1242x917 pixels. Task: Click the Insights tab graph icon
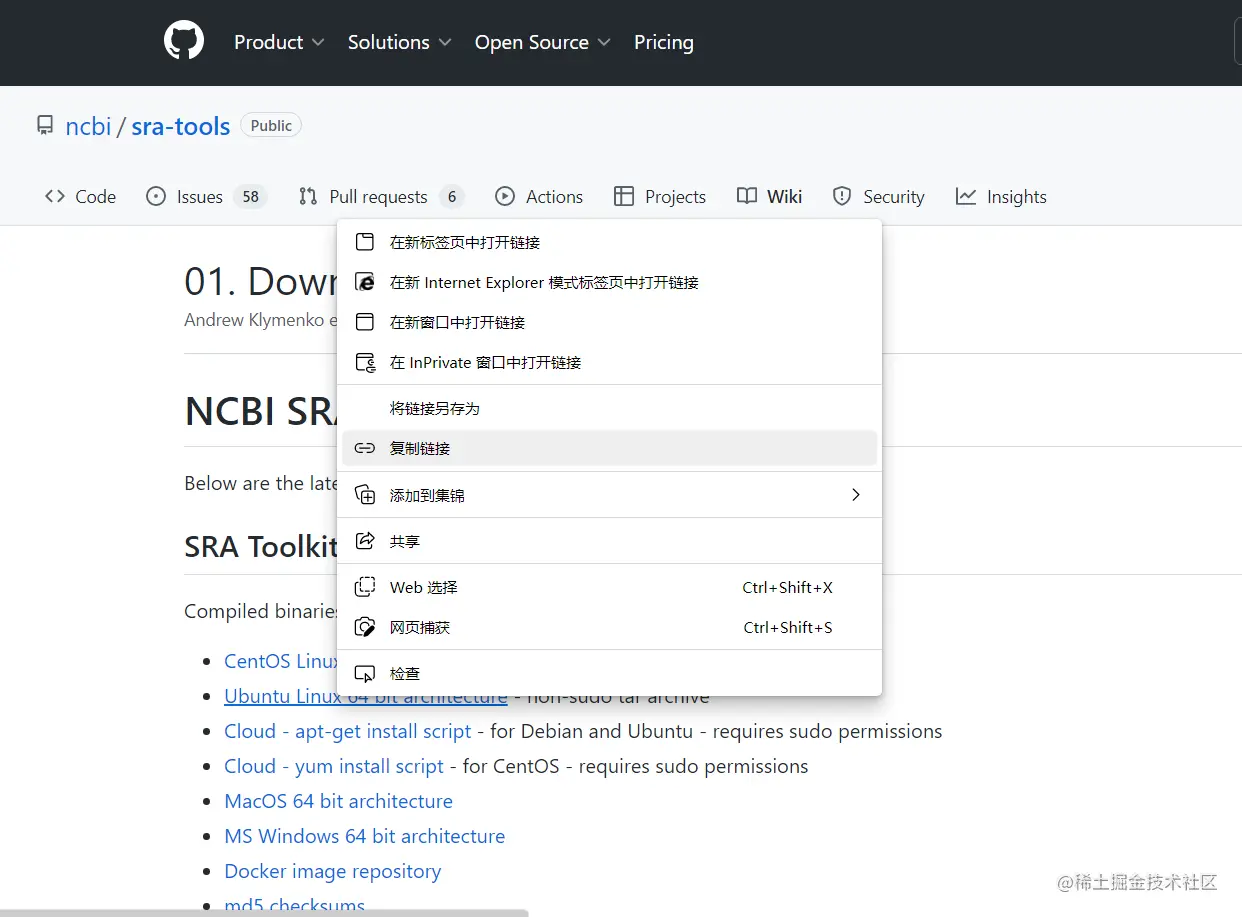coord(965,196)
